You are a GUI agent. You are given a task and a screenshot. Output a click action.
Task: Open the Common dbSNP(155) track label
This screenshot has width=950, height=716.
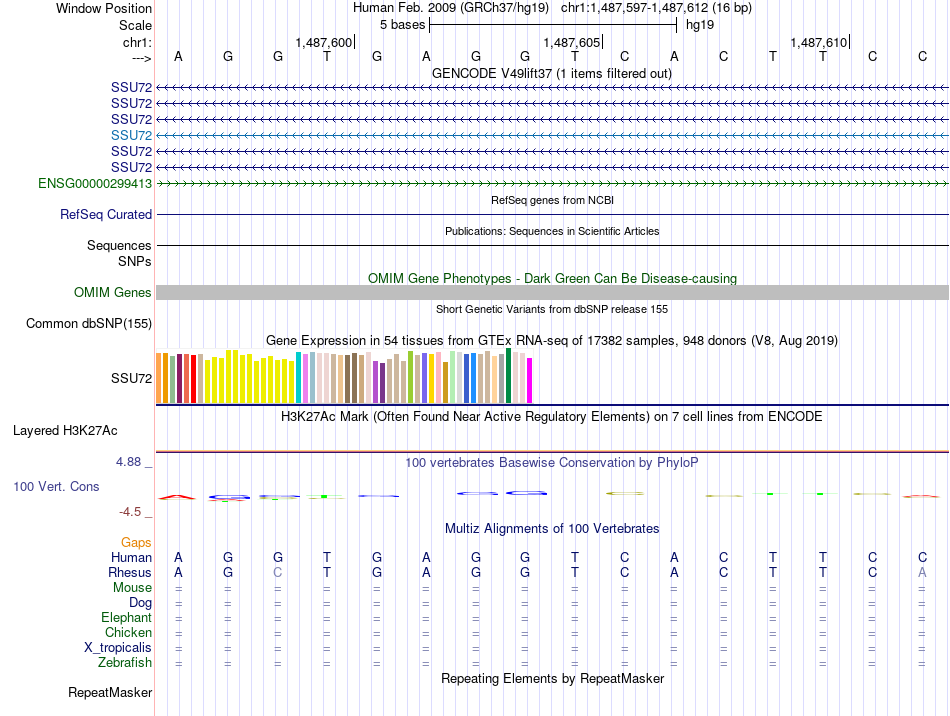pos(89,323)
